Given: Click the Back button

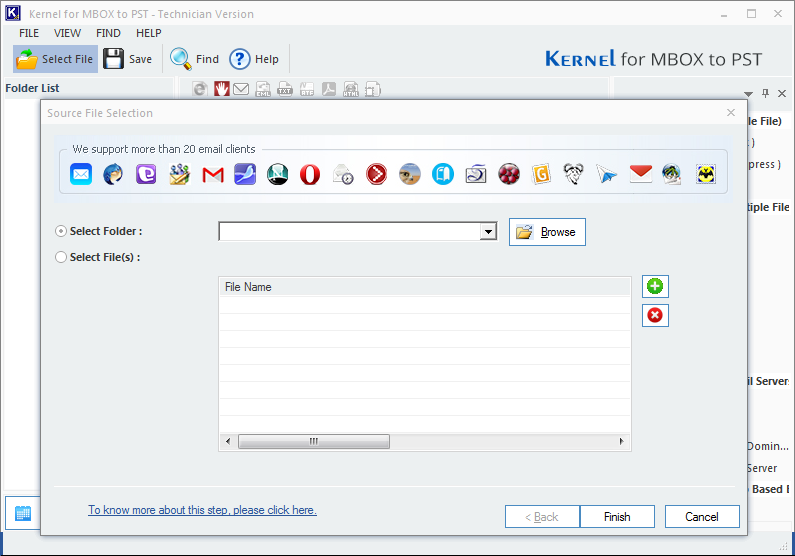Looking at the screenshot, I should [542, 516].
